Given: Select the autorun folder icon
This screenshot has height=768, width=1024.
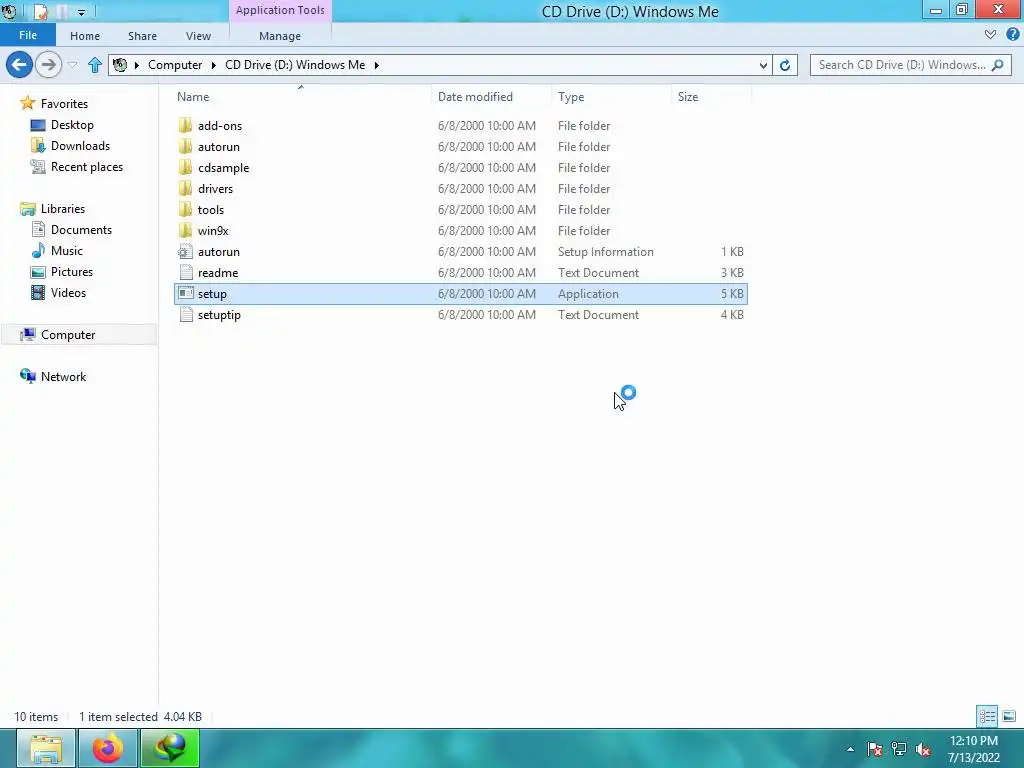Looking at the screenshot, I should pos(185,146).
